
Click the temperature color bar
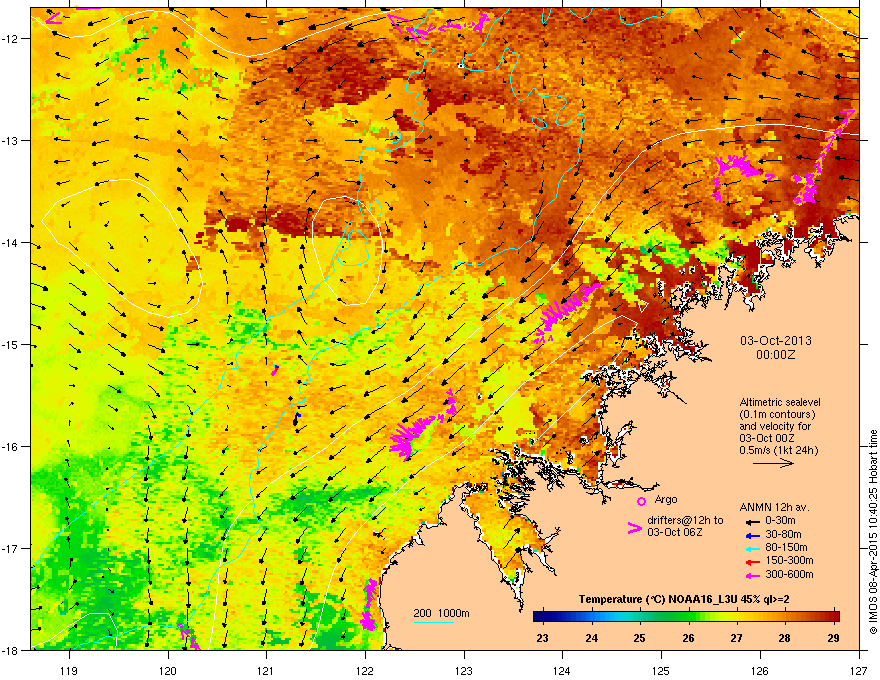[686, 617]
